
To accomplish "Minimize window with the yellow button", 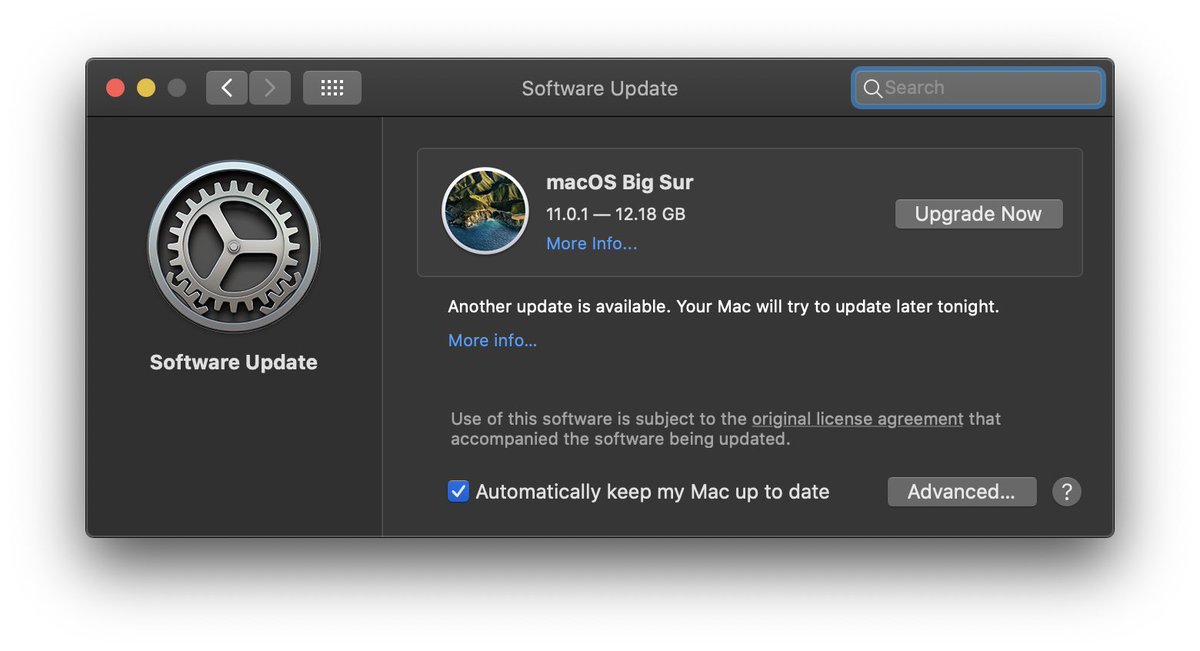I will pos(146,88).
